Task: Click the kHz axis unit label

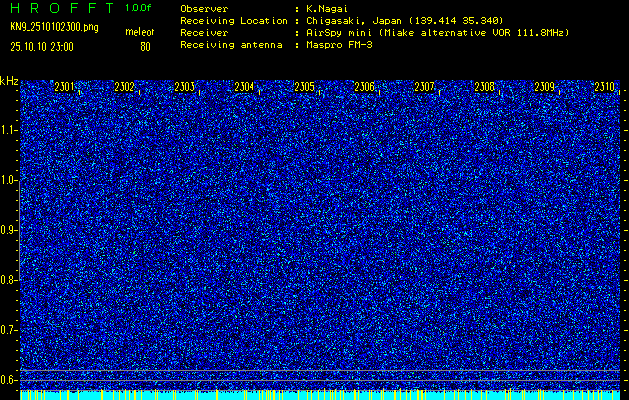Action: (x=9, y=81)
